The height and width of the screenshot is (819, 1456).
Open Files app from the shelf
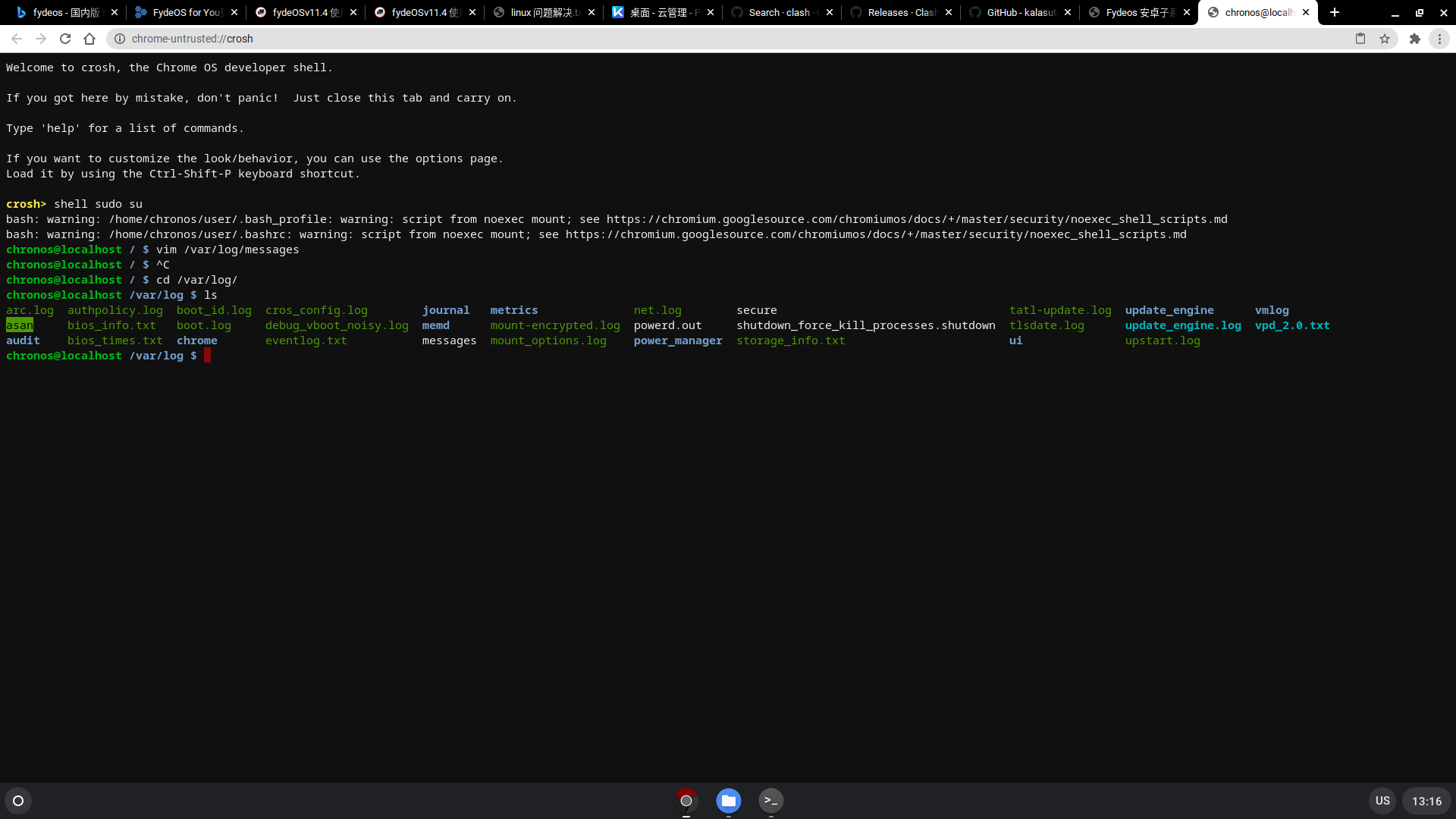(729, 801)
